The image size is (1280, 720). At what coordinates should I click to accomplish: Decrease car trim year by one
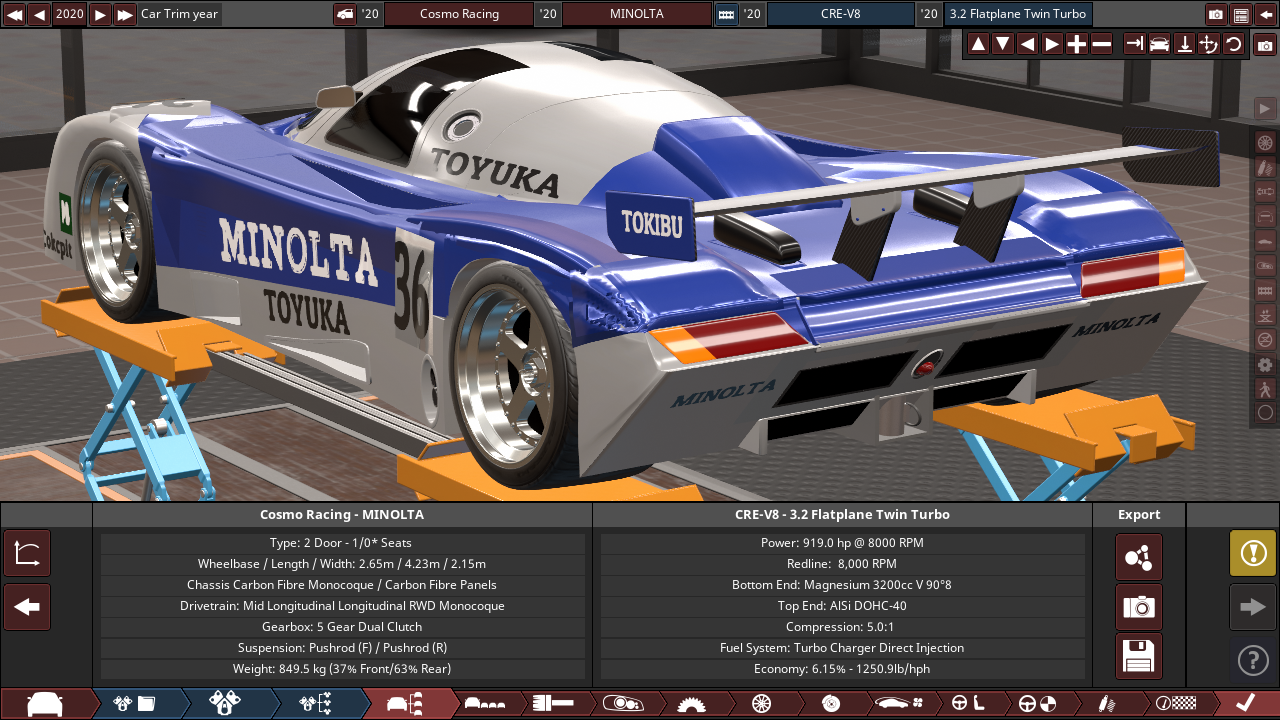pyautogui.click(x=39, y=14)
